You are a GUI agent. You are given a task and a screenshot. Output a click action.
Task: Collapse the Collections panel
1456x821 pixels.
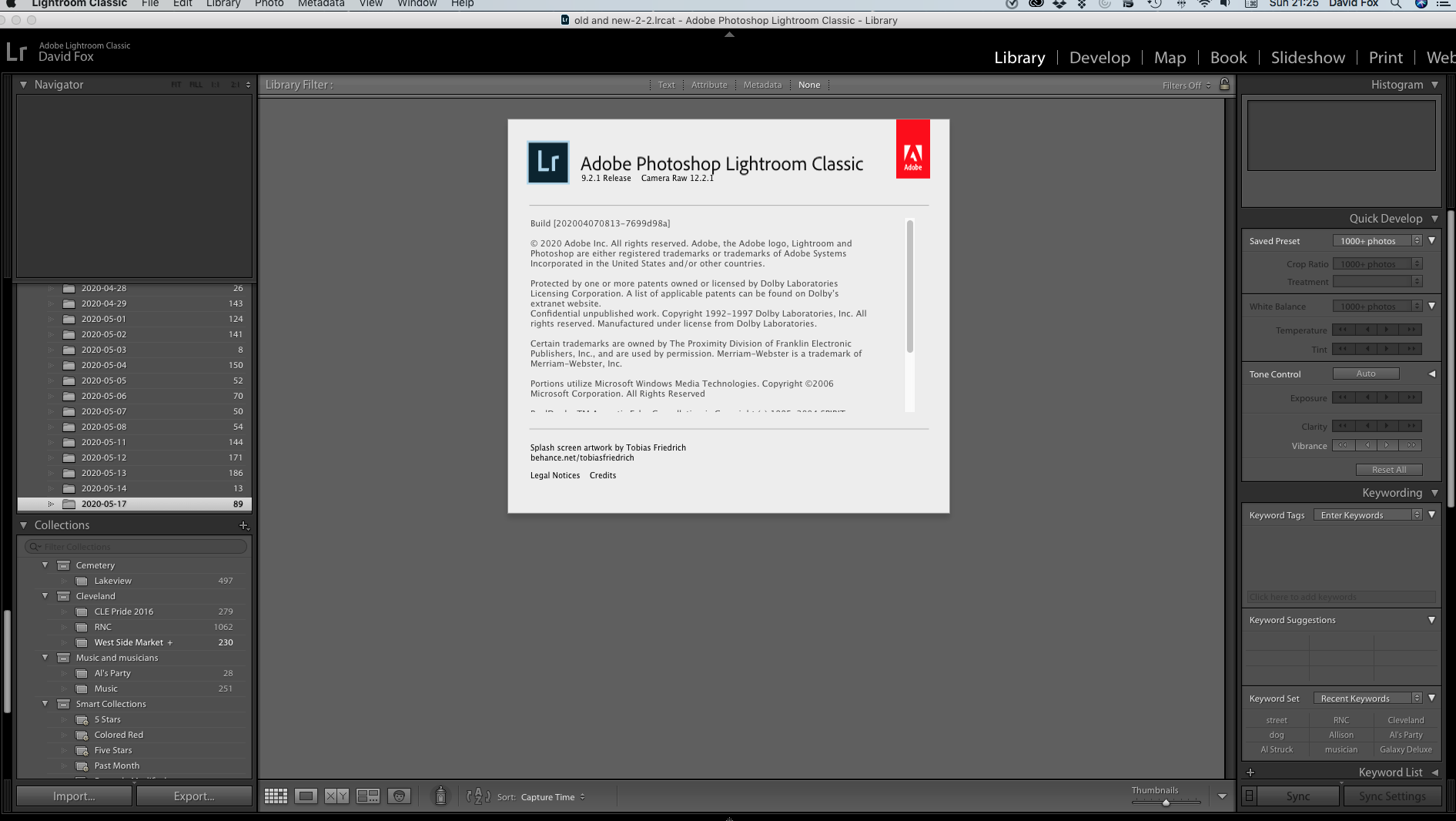coord(23,525)
